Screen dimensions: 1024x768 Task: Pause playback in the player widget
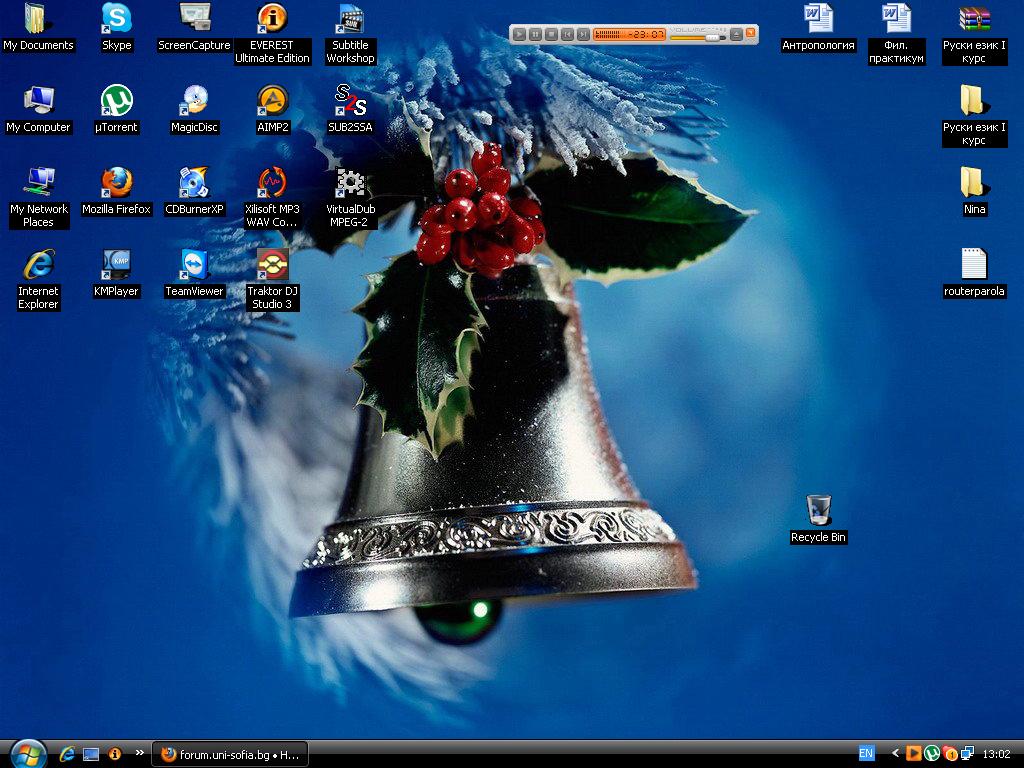535,34
